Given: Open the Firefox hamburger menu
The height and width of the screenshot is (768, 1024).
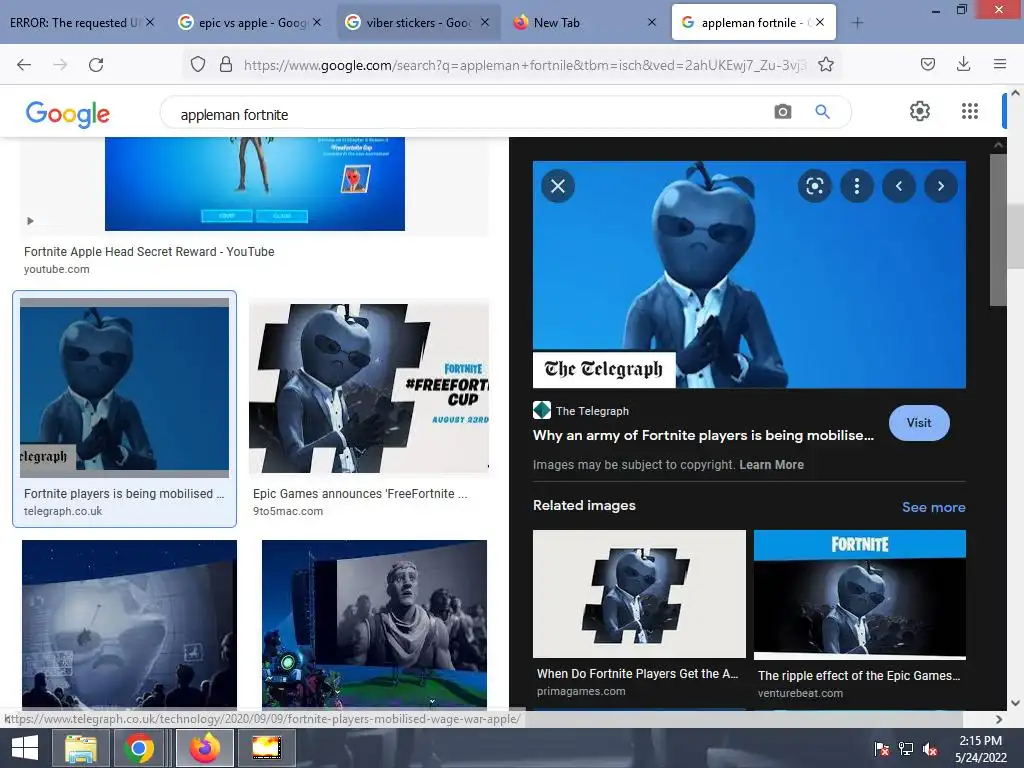Looking at the screenshot, I should tap(1000, 64).
